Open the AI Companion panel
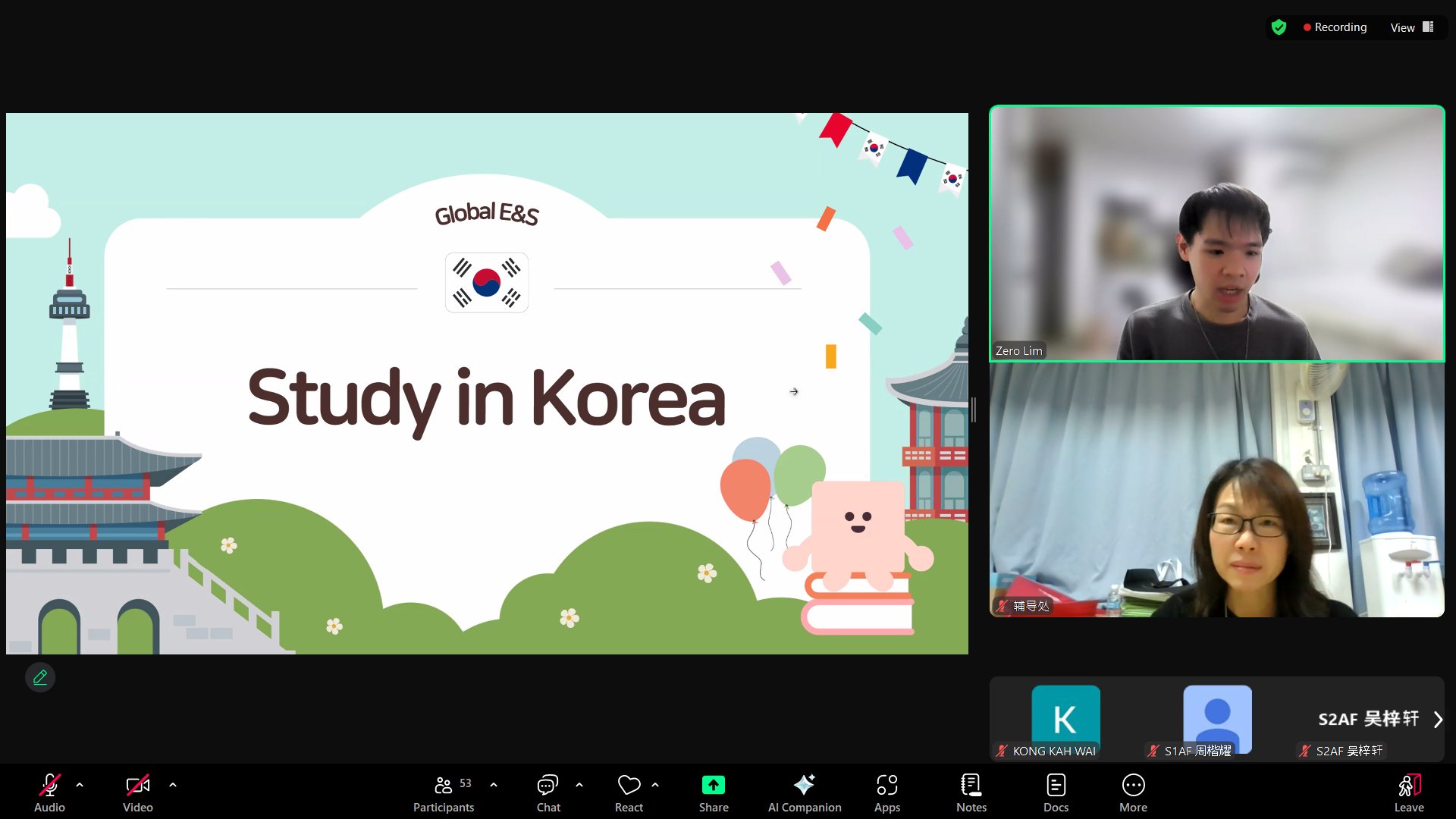This screenshot has height=819, width=1456. click(x=804, y=792)
